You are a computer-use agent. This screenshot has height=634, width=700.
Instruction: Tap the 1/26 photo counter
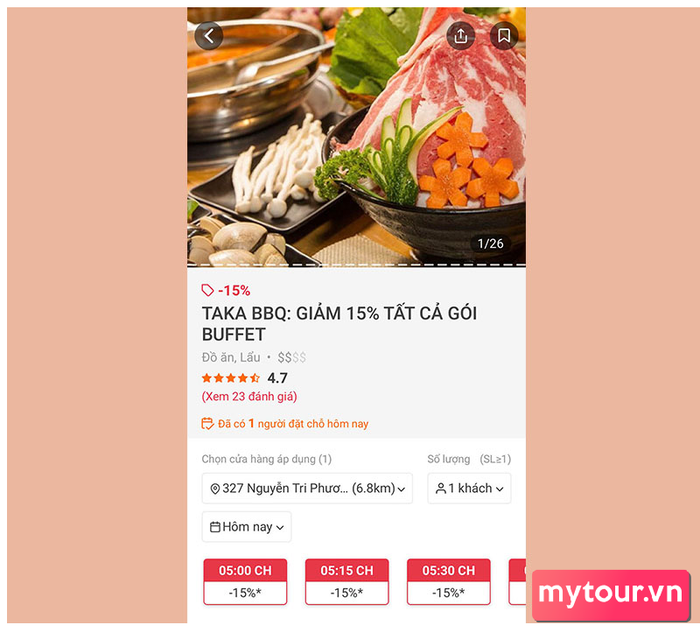click(x=491, y=244)
